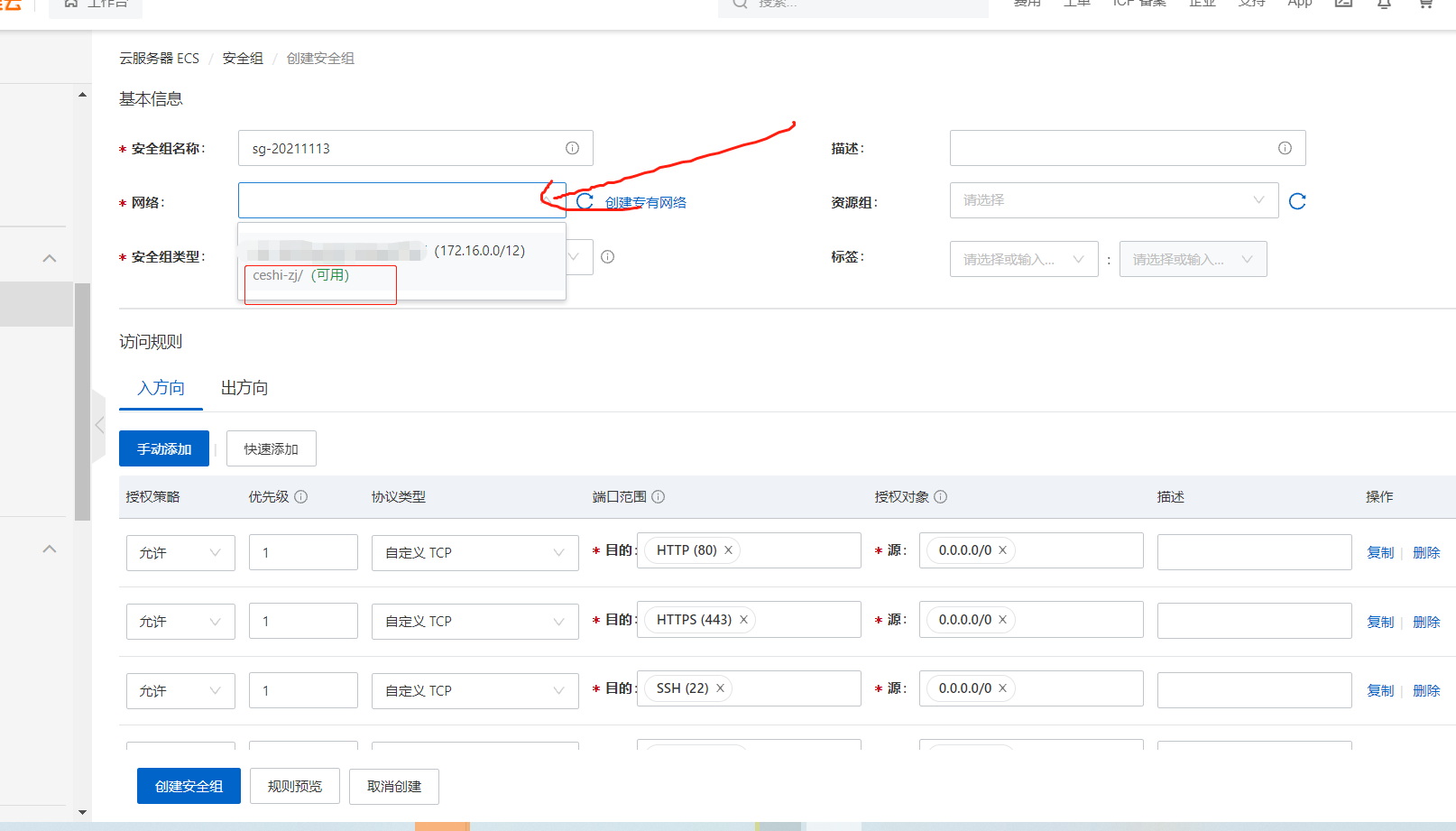Viewport: 1456px width, 831px height.
Task: Copy the SSH (22) rule with 复制
Action: 1380,691
